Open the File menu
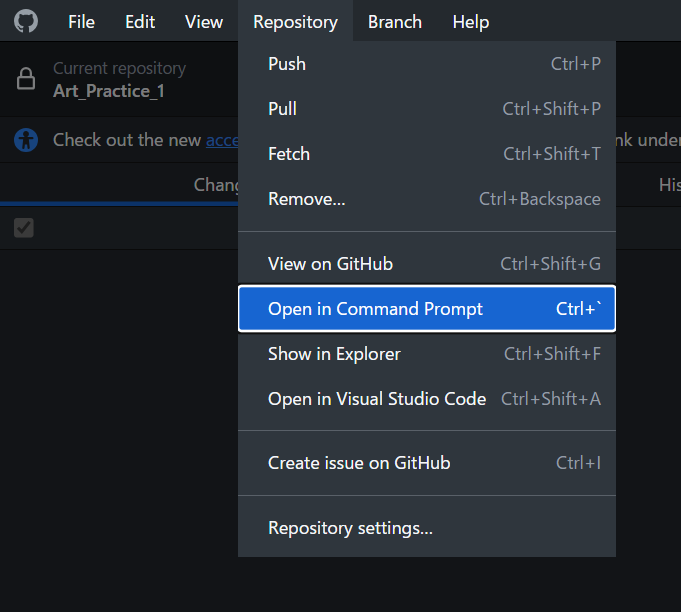This screenshot has height=612, width=681. tap(81, 21)
